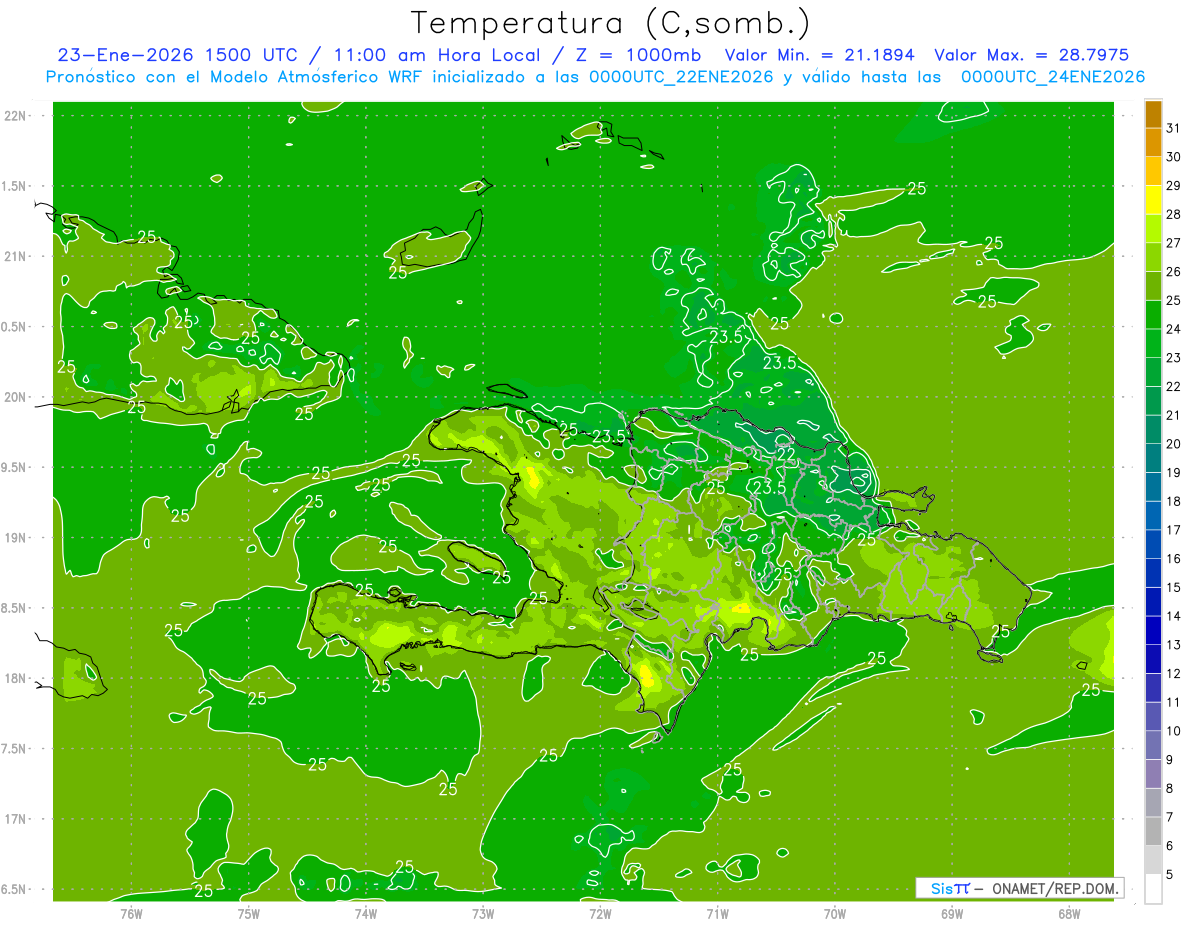
Task: Pick the orange swatch above 31 in legend
Action: point(1153,114)
